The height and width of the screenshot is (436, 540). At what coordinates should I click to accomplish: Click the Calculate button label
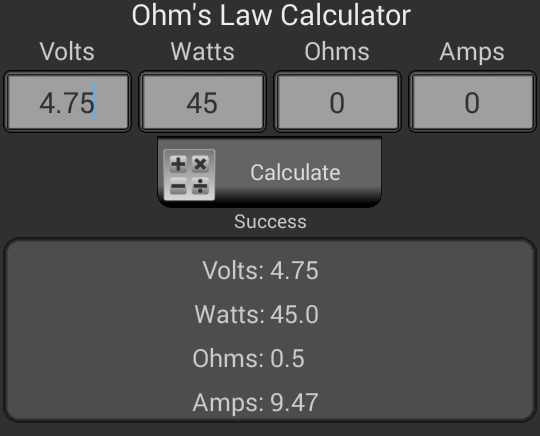pos(295,172)
